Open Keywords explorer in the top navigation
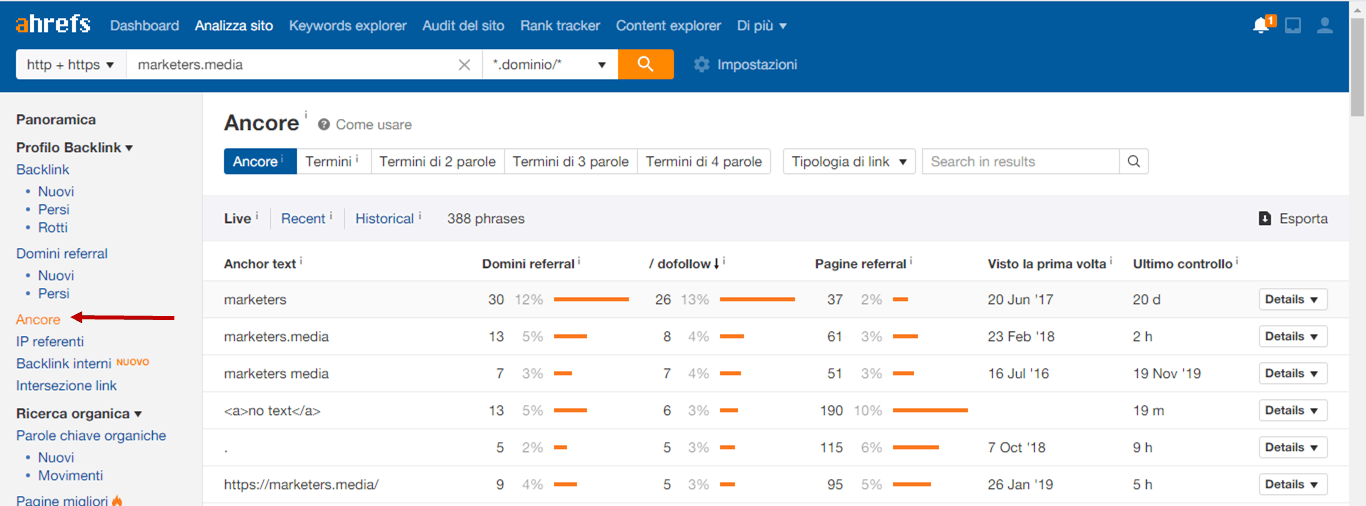 348,26
